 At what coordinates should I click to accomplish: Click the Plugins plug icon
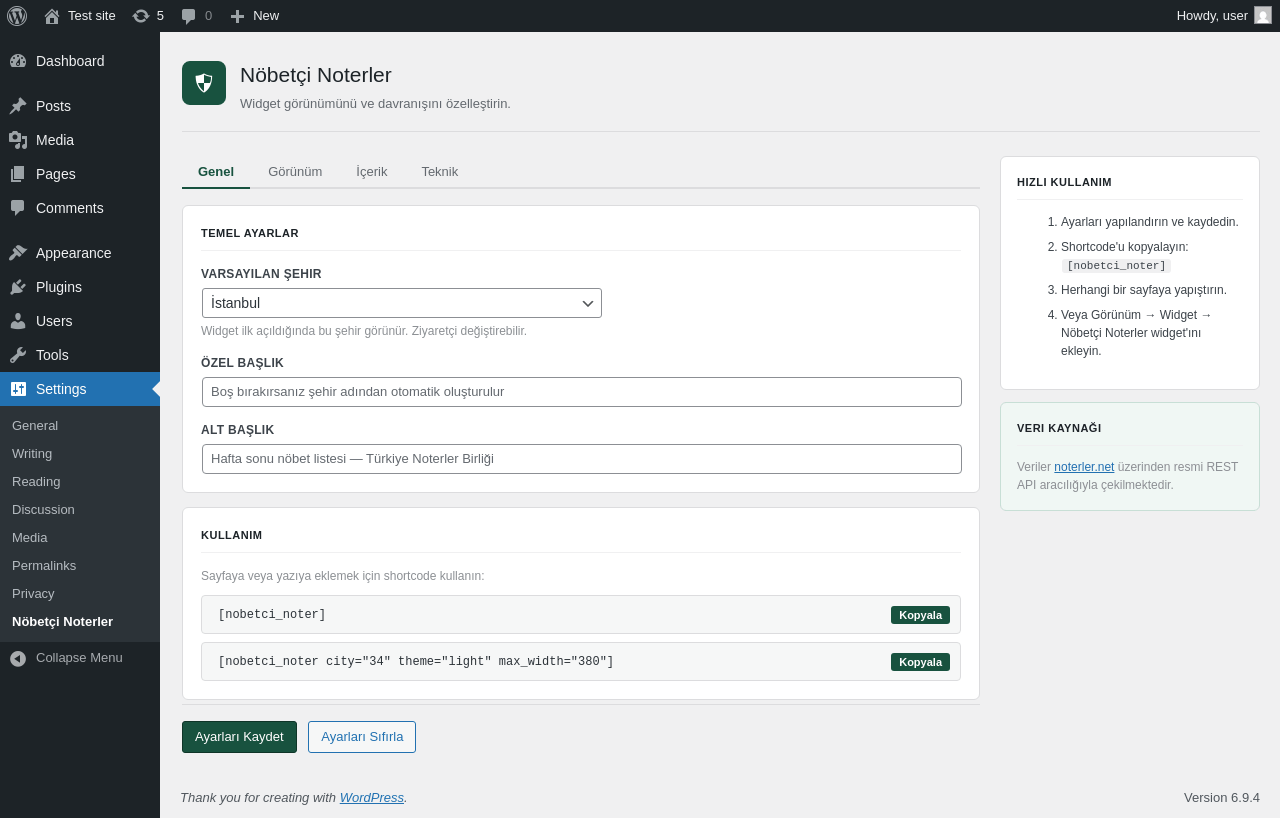[x=18, y=287]
